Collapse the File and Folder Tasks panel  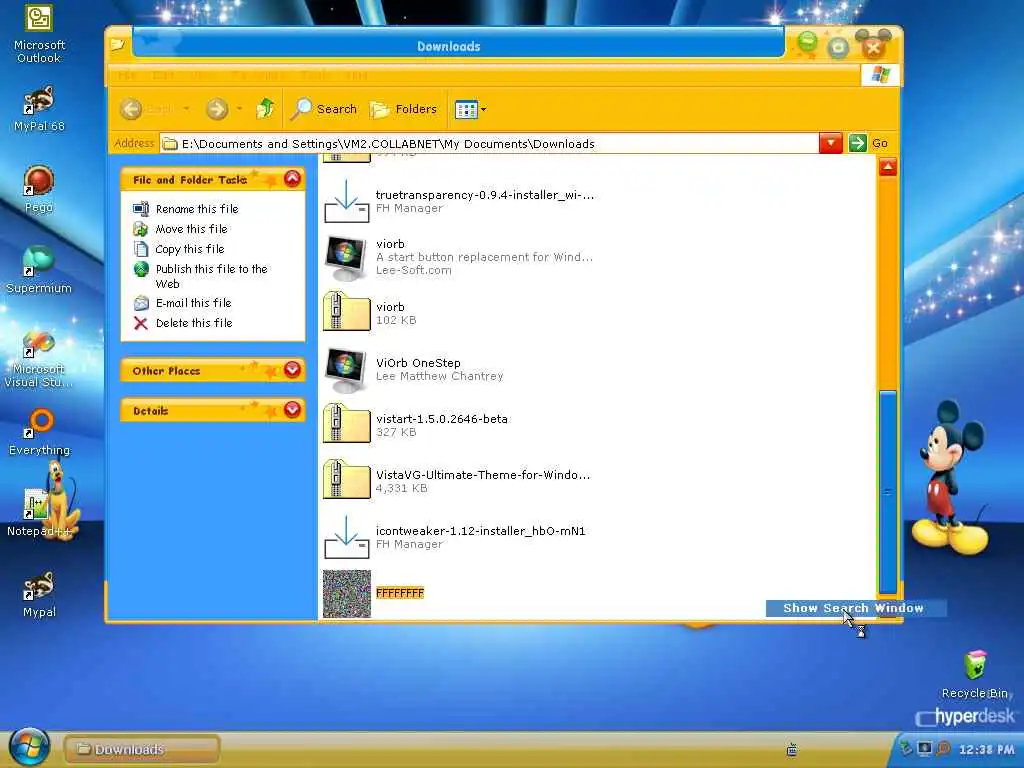(x=293, y=178)
